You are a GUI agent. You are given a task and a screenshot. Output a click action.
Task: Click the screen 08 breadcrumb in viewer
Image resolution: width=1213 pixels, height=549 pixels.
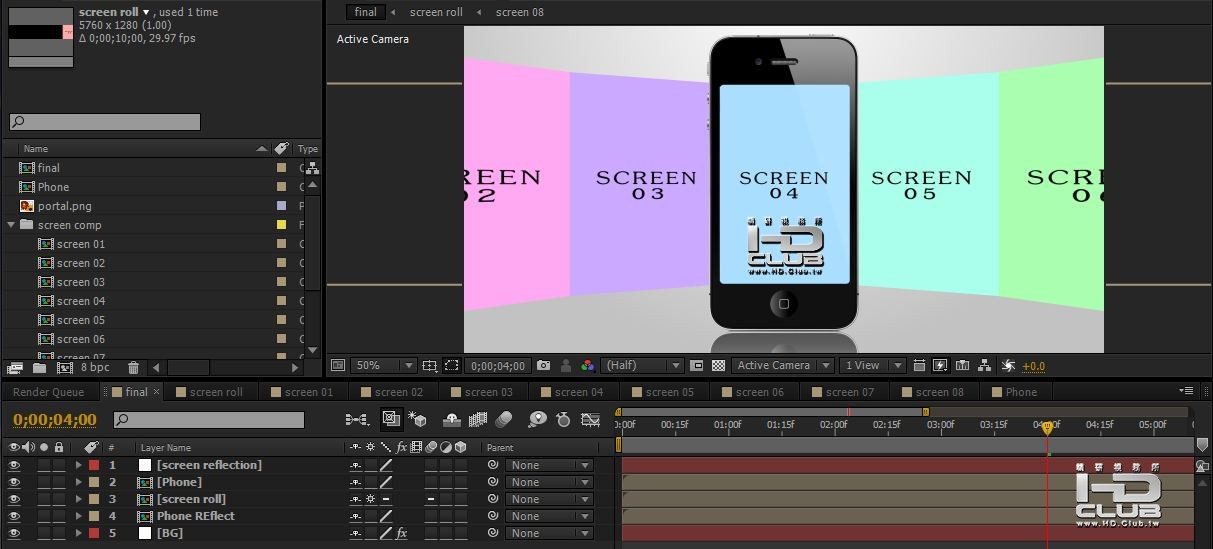coord(520,12)
